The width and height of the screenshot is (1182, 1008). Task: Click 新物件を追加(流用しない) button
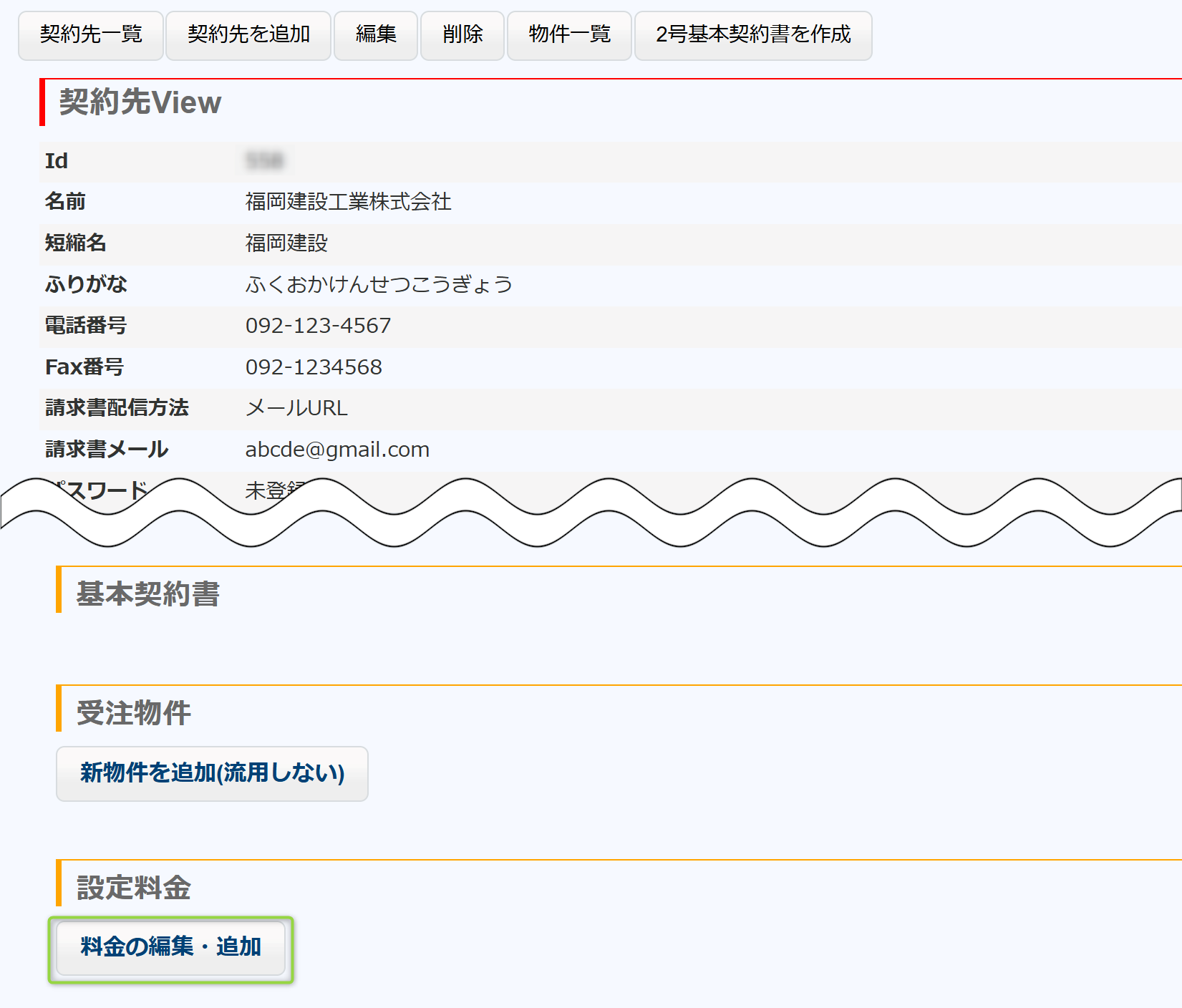click(212, 773)
